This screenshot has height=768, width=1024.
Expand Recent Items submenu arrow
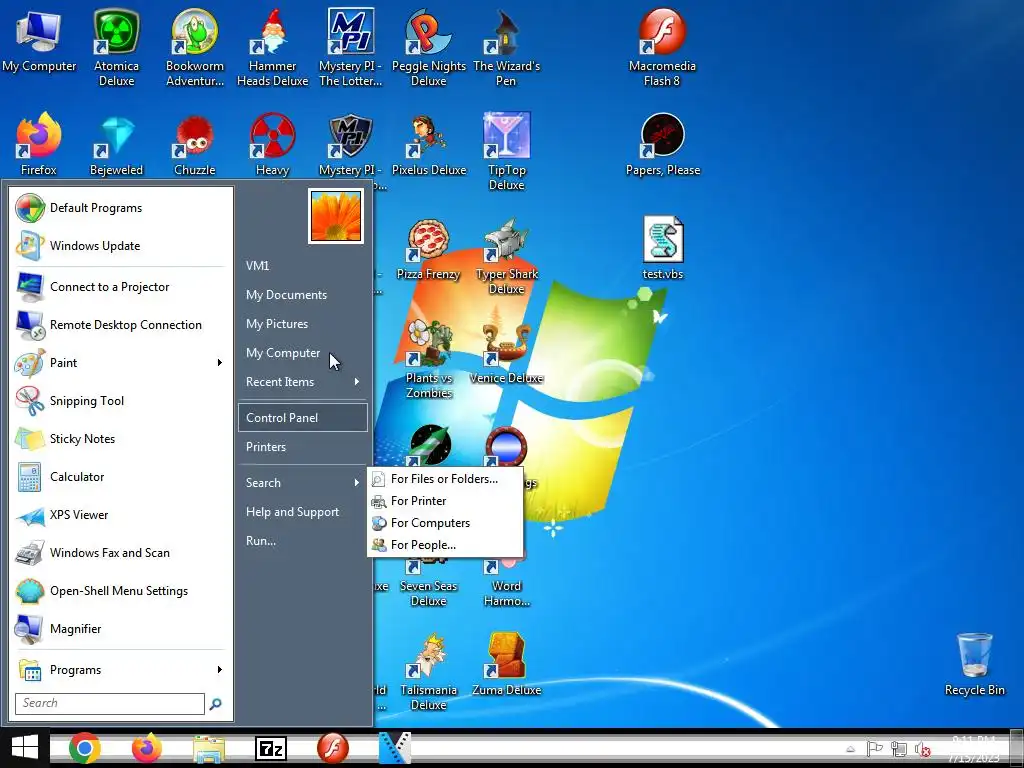357,381
